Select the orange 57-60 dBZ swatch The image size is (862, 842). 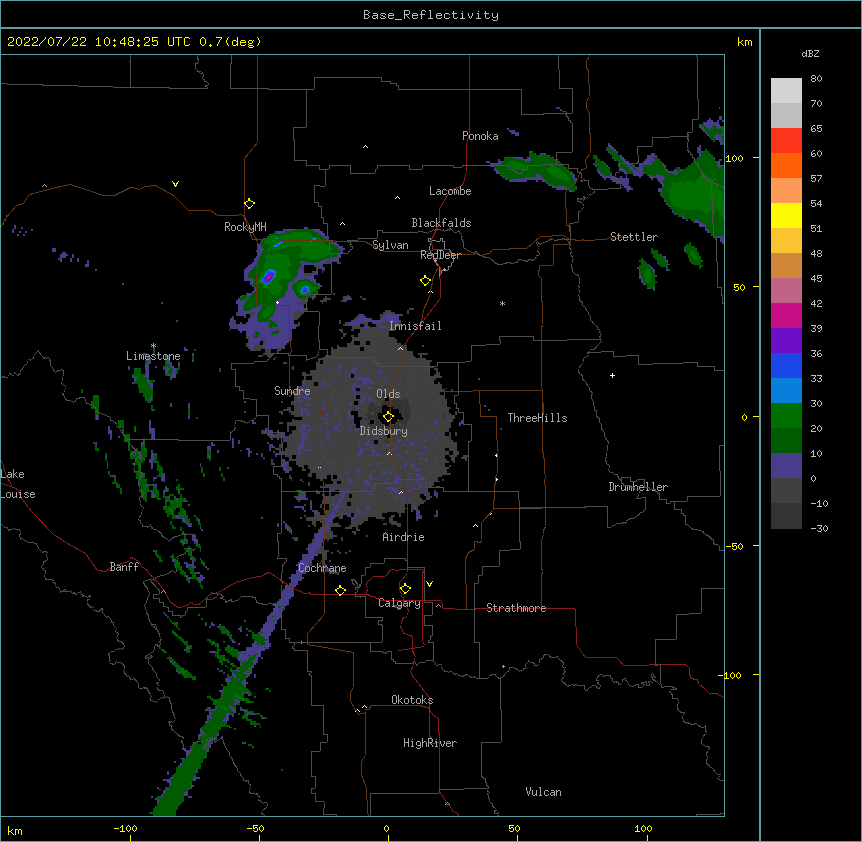click(786, 165)
